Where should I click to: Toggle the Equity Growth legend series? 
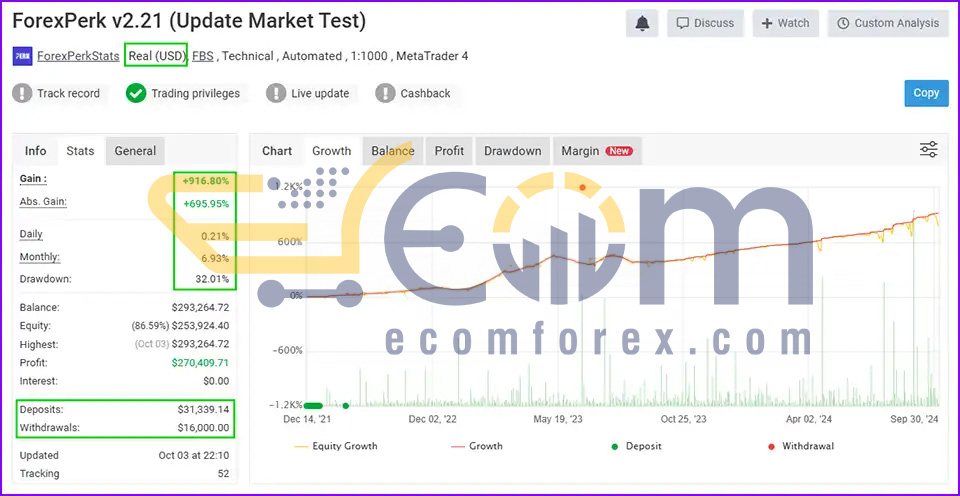336,446
